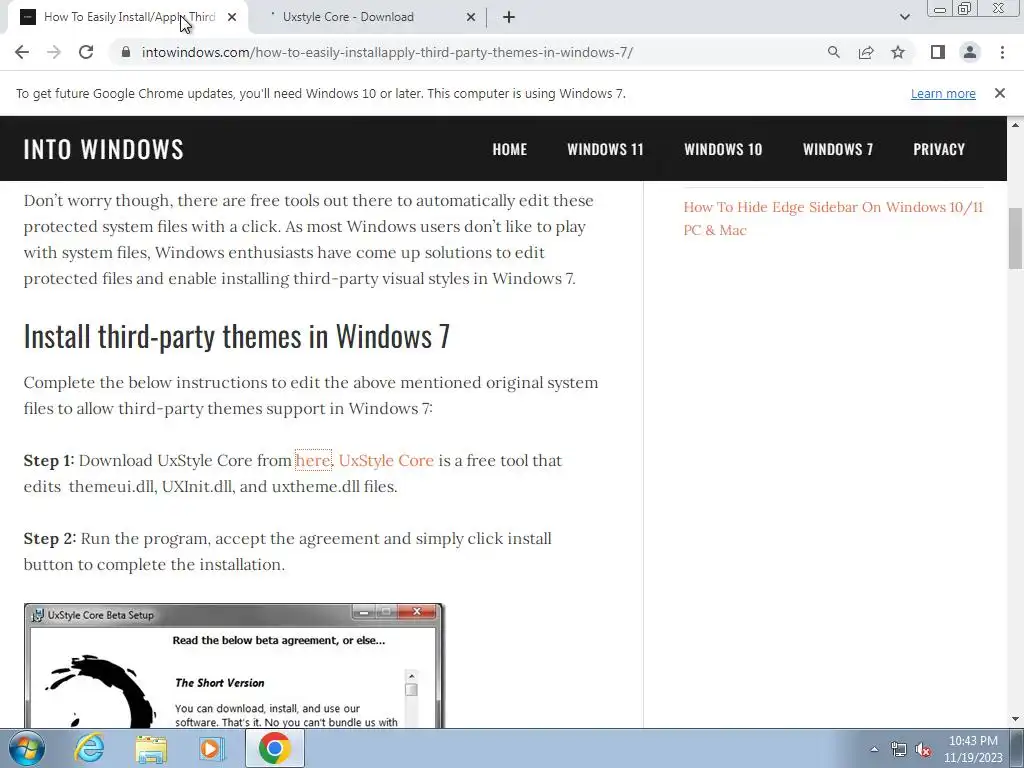Click the page vertical scrollbar thumb
The height and width of the screenshot is (768, 1024).
click(x=1015, y=238)
